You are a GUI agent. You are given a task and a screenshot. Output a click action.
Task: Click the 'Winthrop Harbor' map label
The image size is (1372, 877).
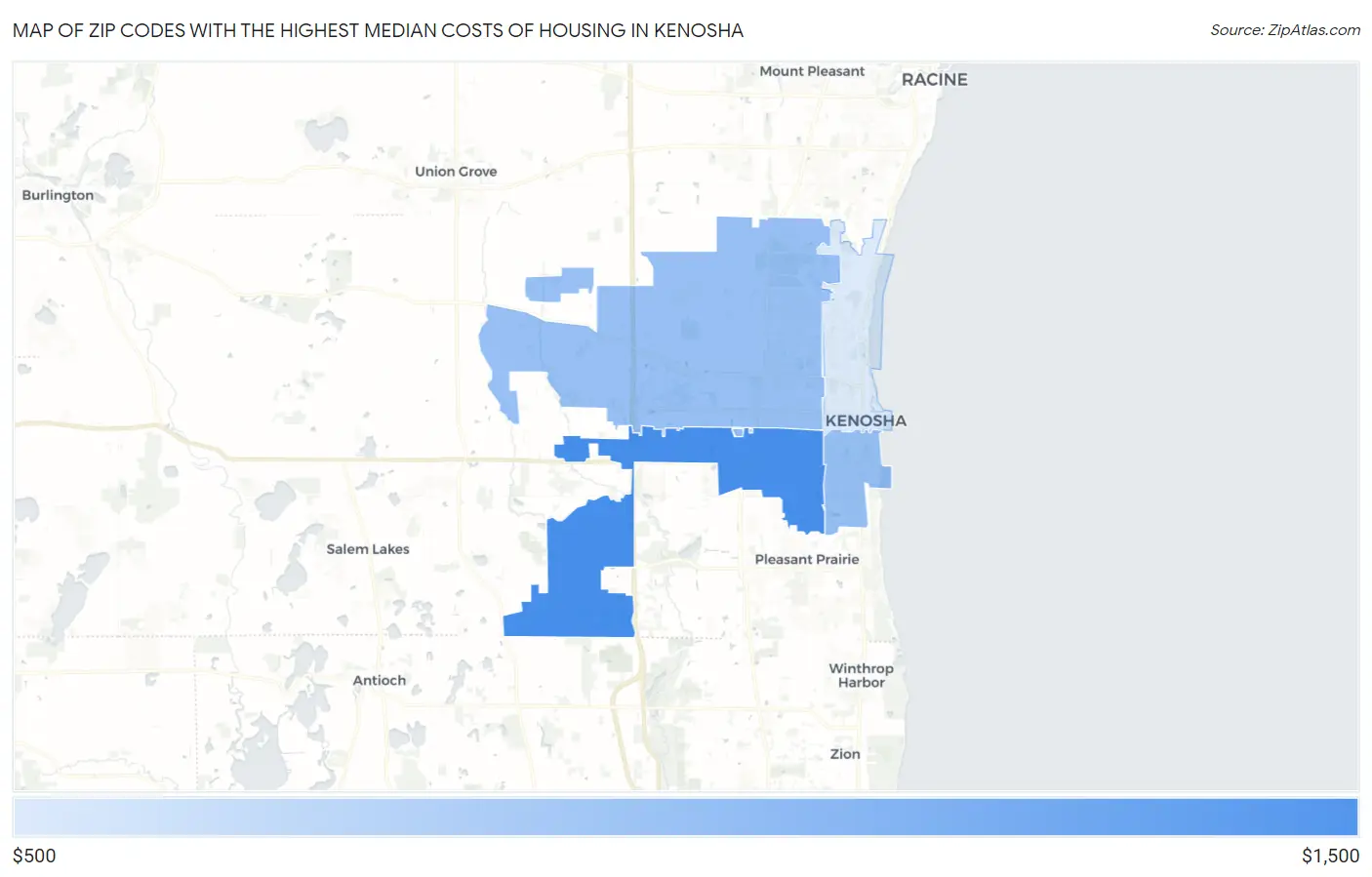(861, 675)
